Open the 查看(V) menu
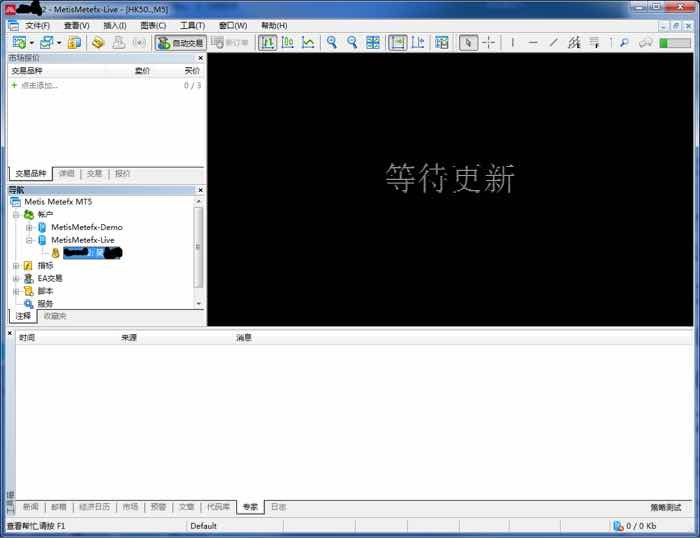Screen dimensions: 700x538 click(x=76, y=25)
